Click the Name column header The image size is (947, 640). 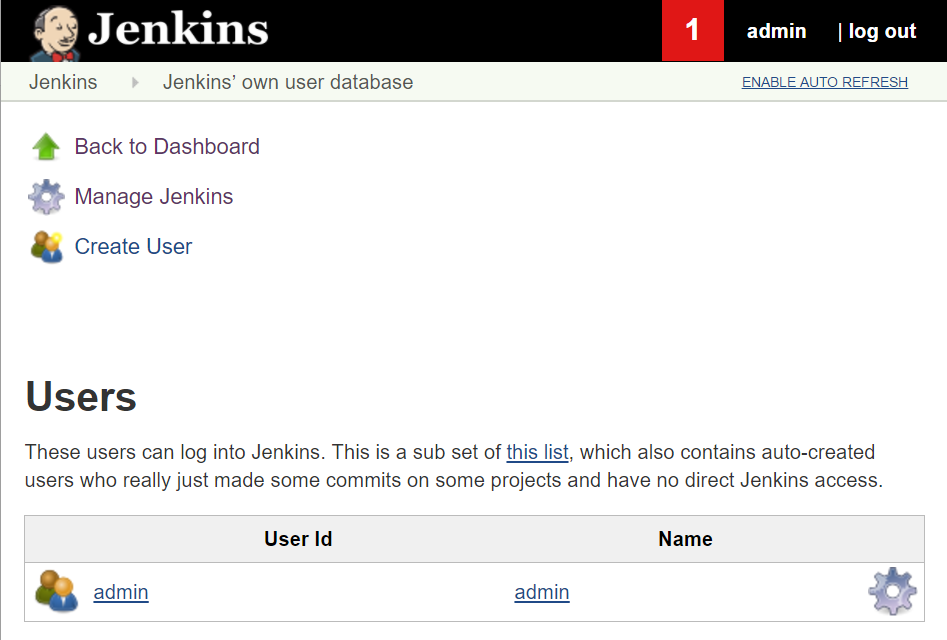(x=685, y=539)
